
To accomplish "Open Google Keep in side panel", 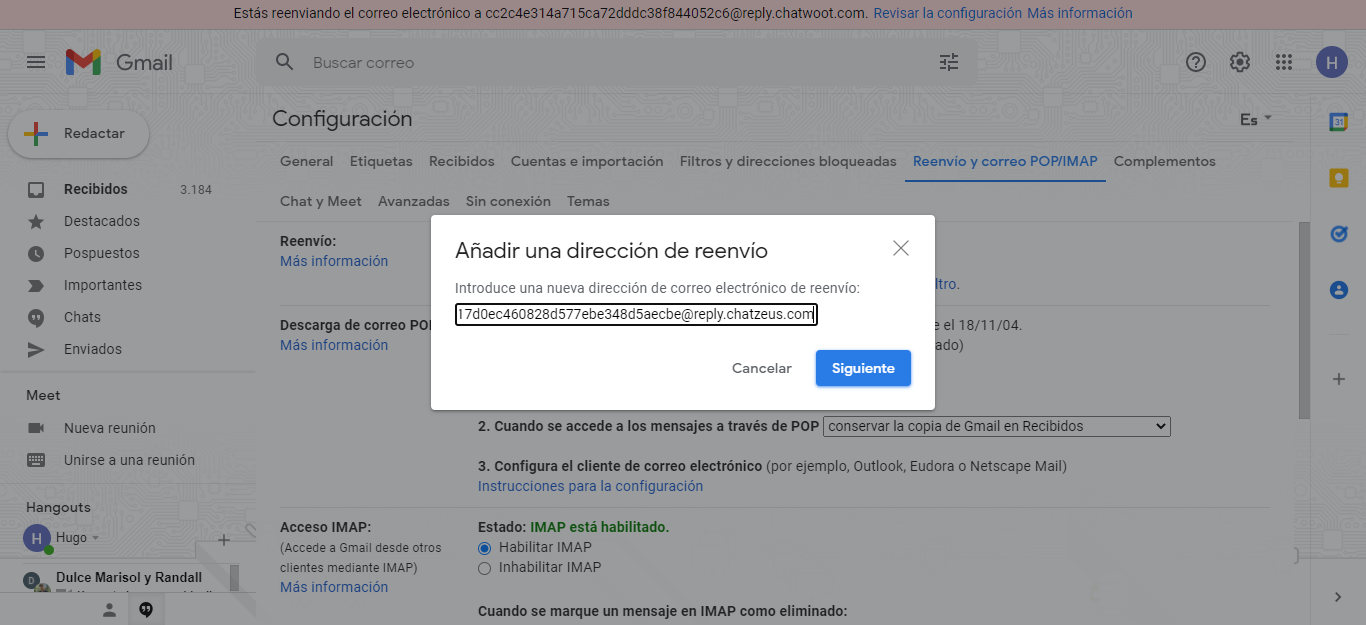I will coord(1338,178).
